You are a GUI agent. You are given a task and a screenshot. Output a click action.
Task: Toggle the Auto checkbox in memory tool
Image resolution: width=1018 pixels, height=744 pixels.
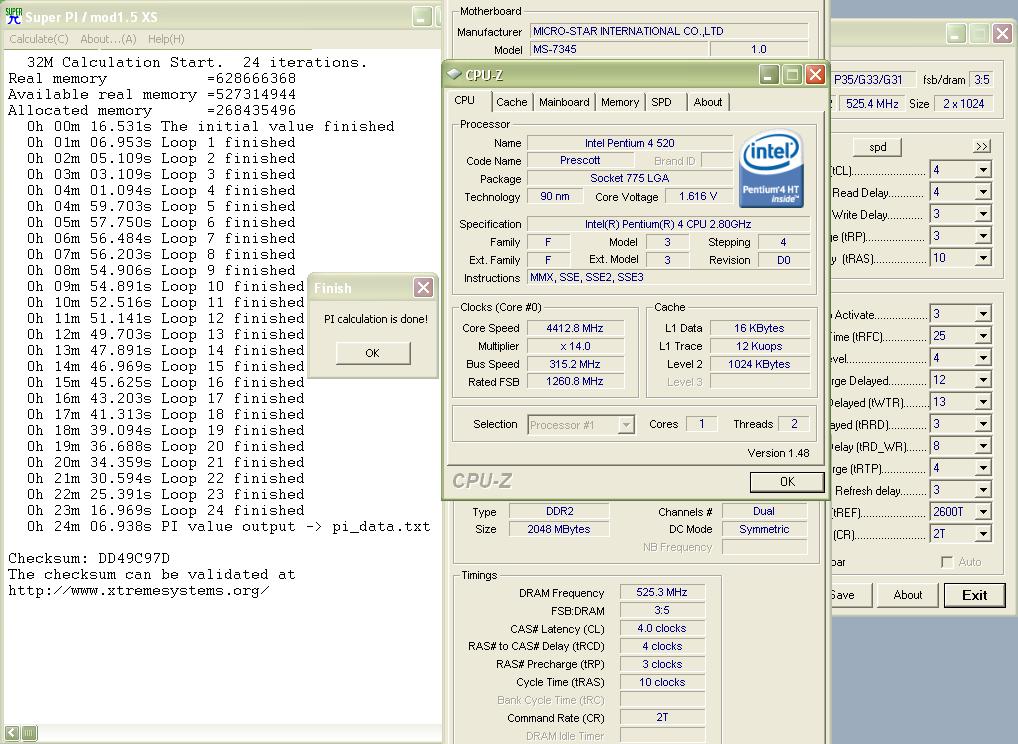[x=947, y=562]
